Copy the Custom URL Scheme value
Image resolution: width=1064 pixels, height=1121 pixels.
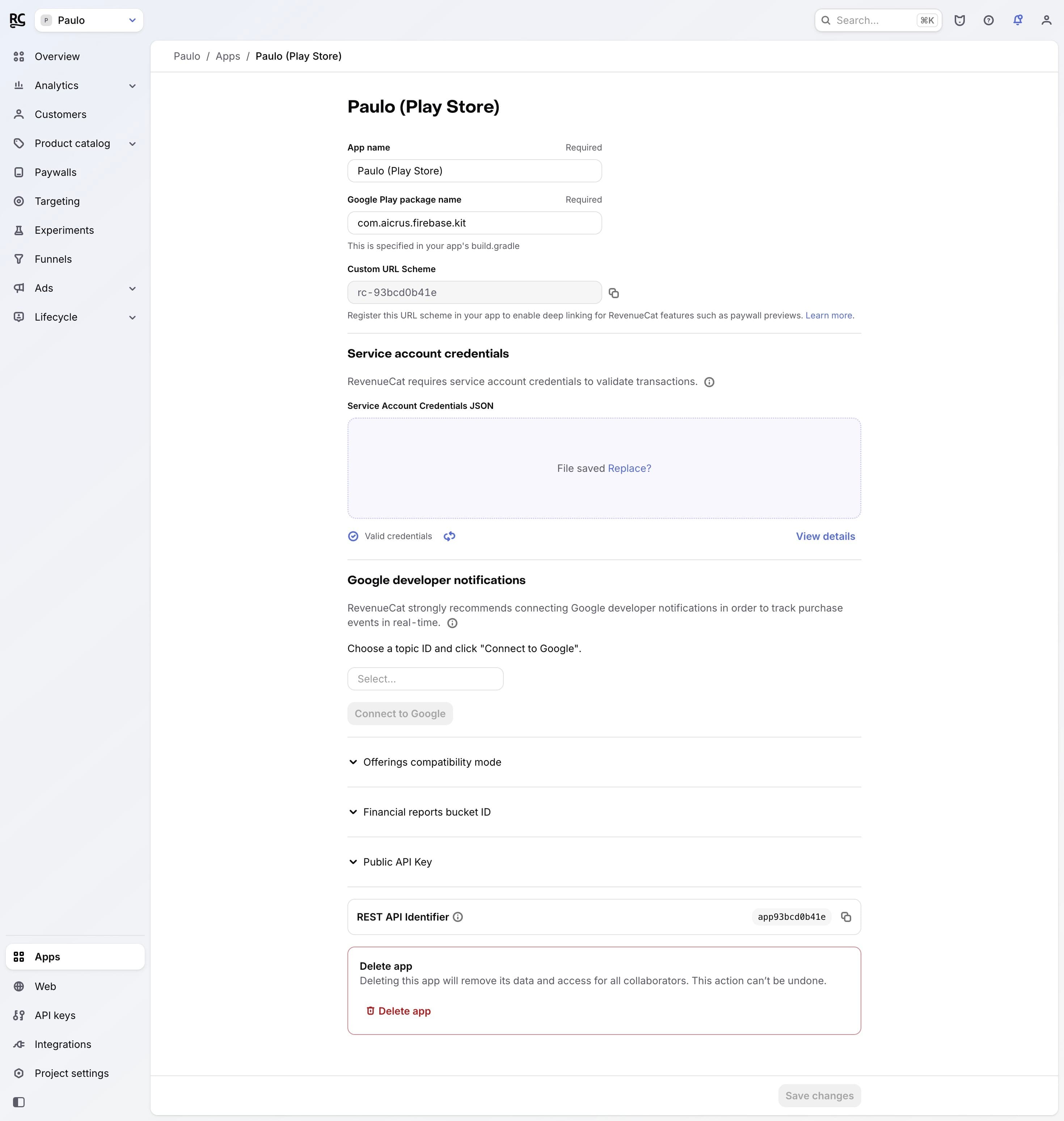(x=614, y=293)
